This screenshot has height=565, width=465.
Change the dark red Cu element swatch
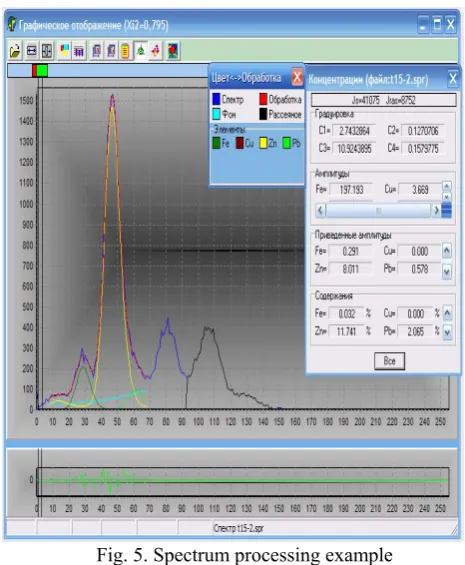pos(240,143)
